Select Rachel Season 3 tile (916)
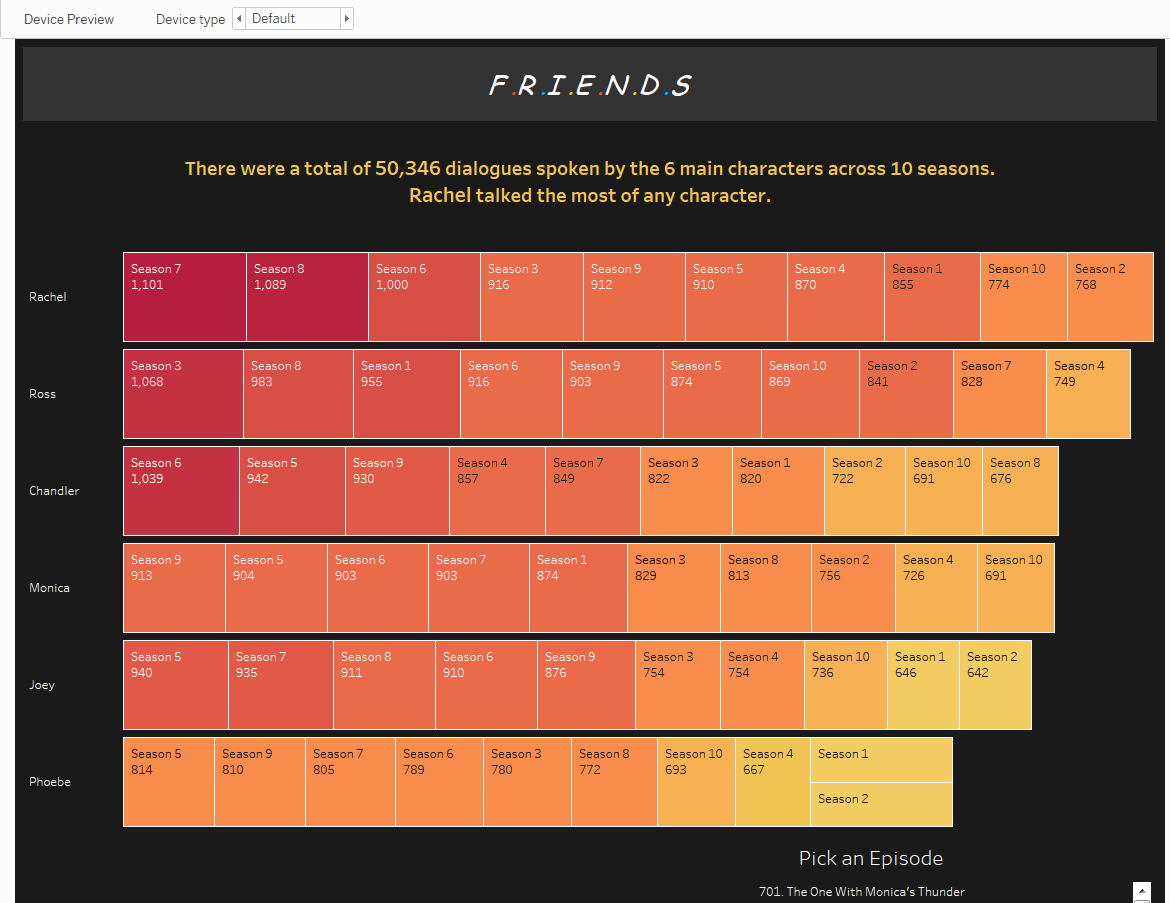The height and width of the screenshot is (903, 1170). pyautogui.click(x=532, y=297)
